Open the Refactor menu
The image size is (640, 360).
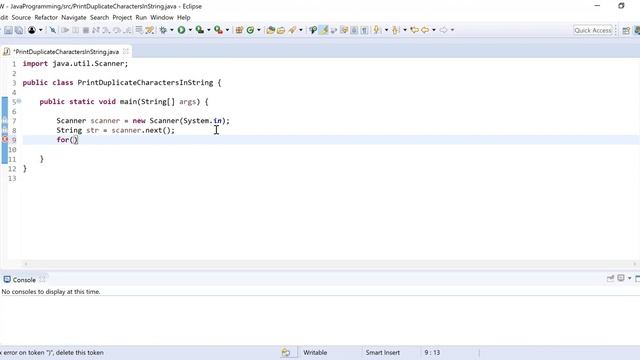pyautogui.click(x=46, y=18)
